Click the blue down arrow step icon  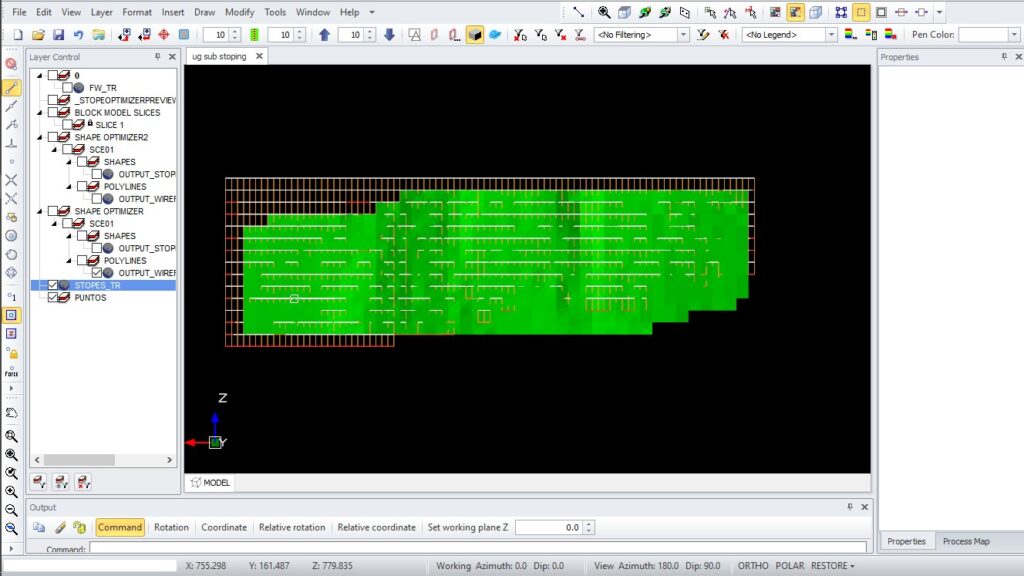389,35
